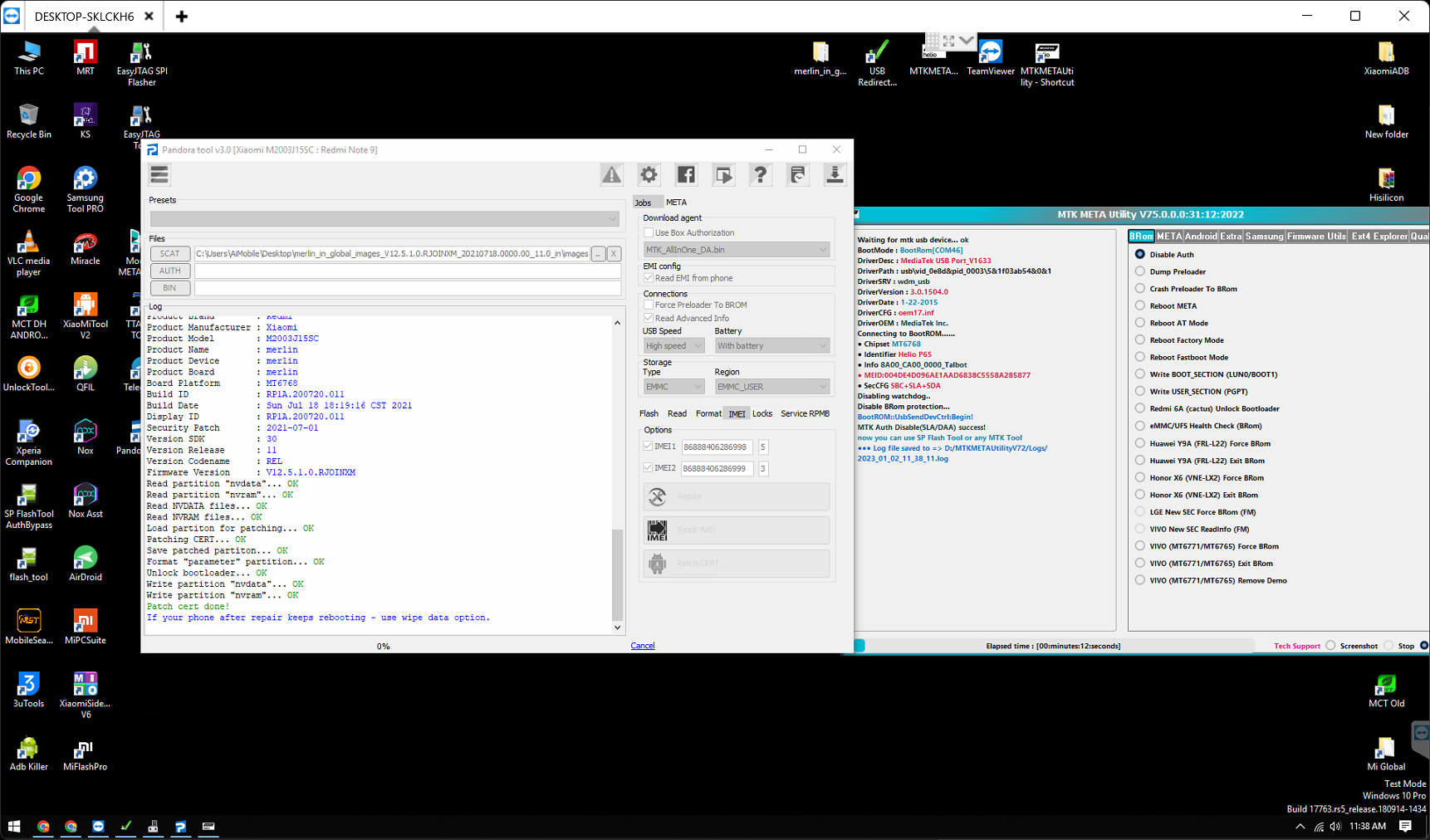
Task: Click BIN file button
Action: pyautogui.click(x=170, y=288)
